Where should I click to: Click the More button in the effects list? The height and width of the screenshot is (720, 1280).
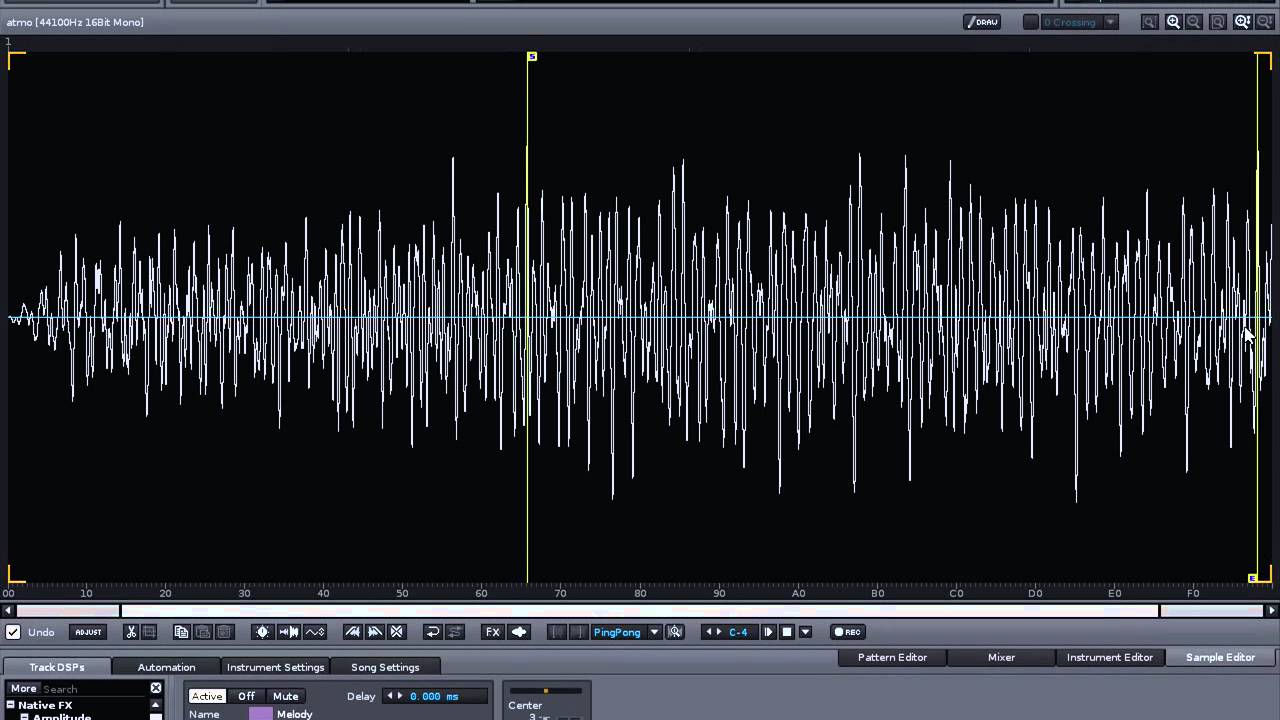24,688
